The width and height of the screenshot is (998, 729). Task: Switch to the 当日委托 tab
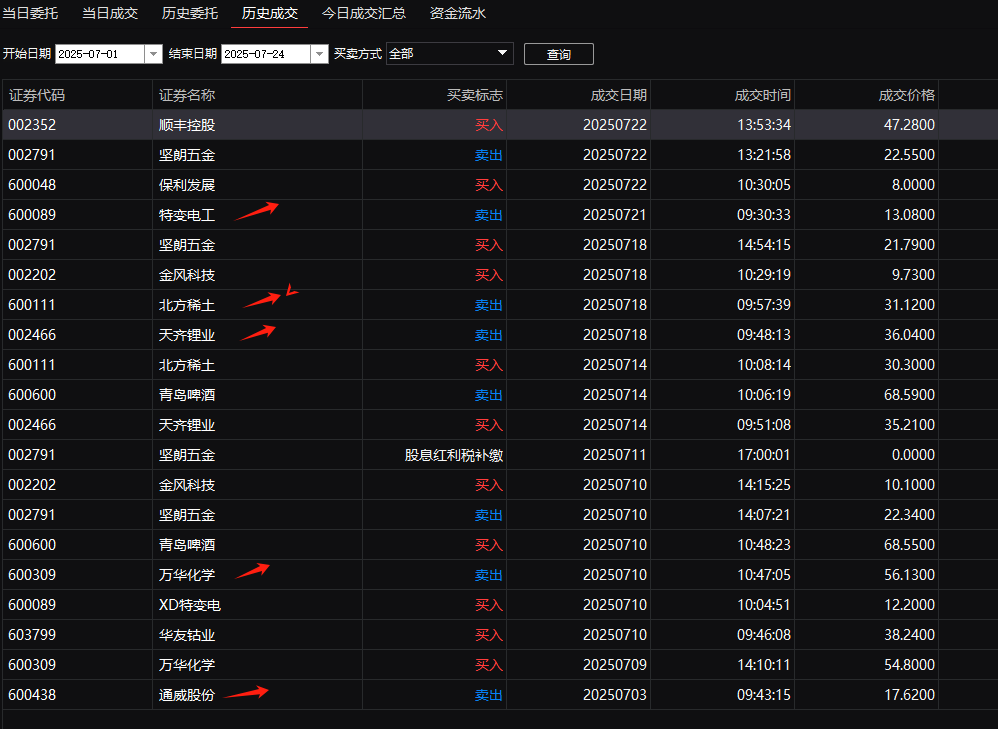30,13
